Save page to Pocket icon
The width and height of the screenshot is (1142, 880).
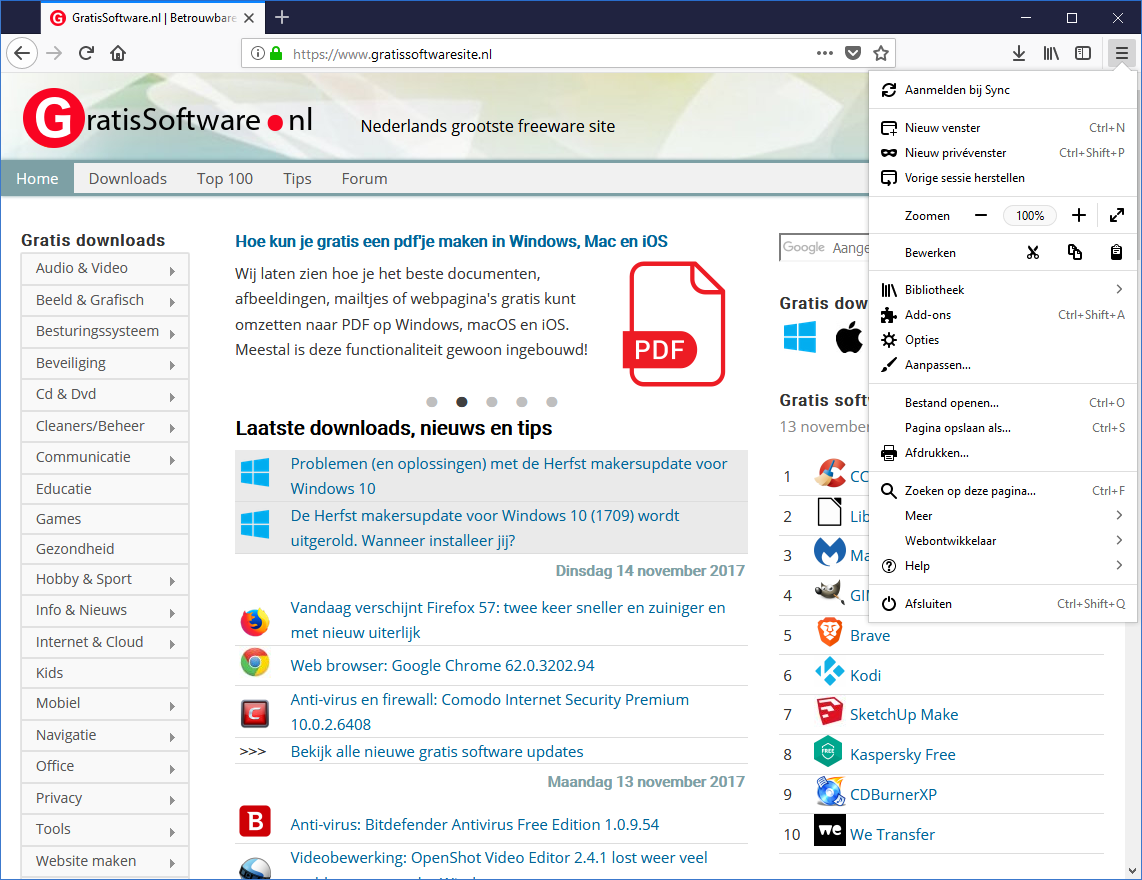(853, 53)
